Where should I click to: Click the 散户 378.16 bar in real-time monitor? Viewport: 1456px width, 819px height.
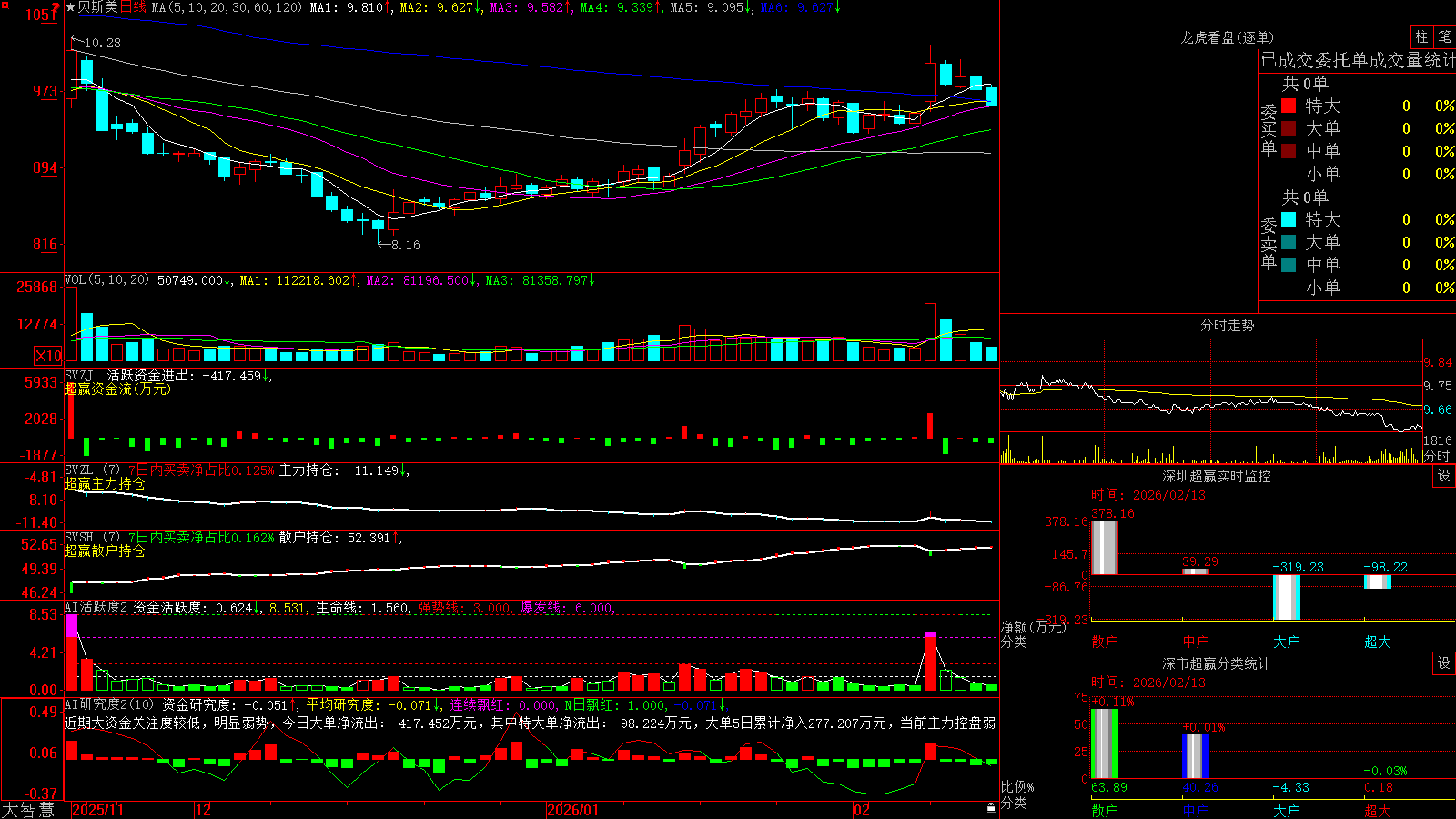[1105, 547]
